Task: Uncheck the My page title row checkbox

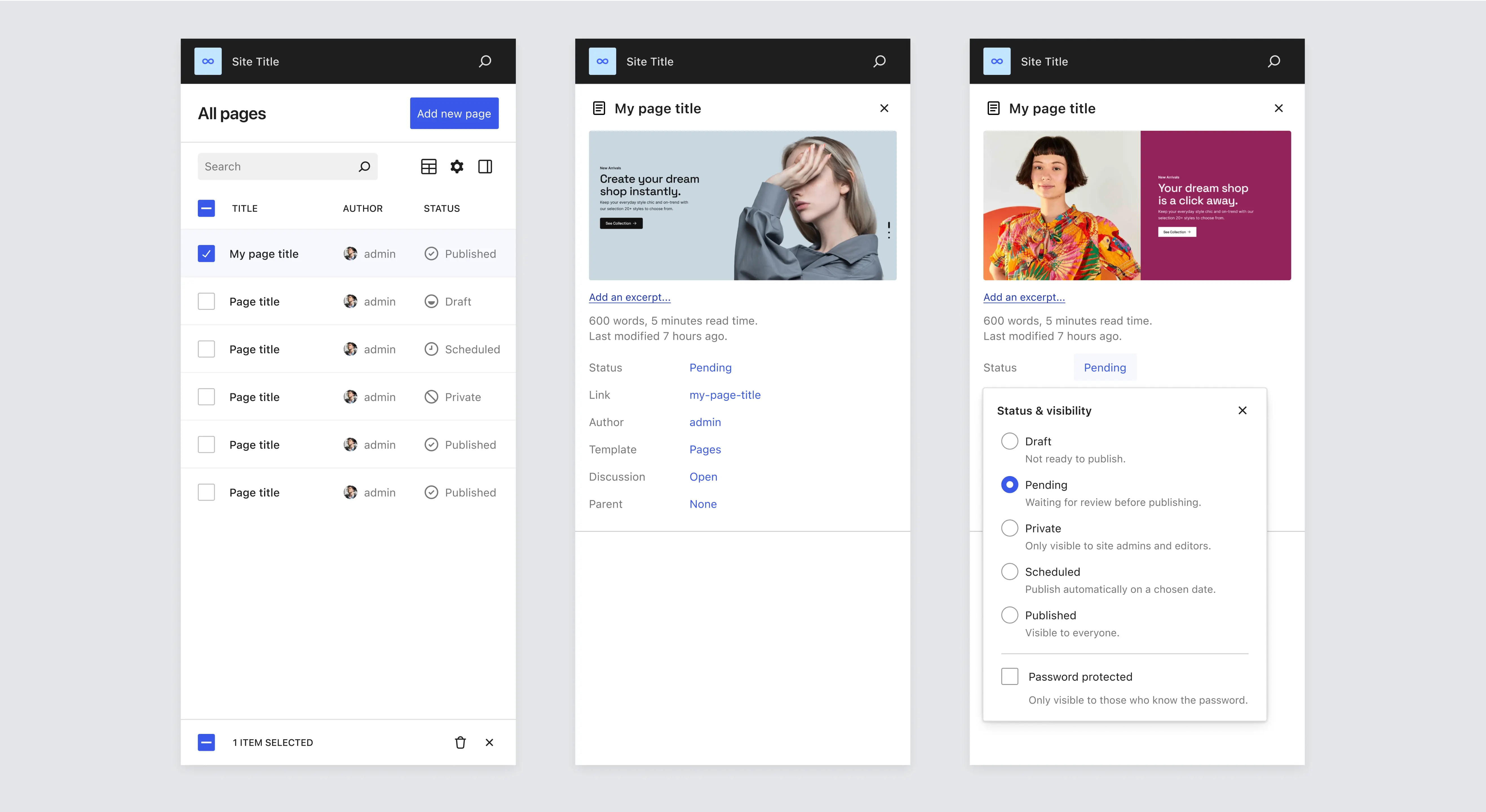Action: (x=207, y=254)
